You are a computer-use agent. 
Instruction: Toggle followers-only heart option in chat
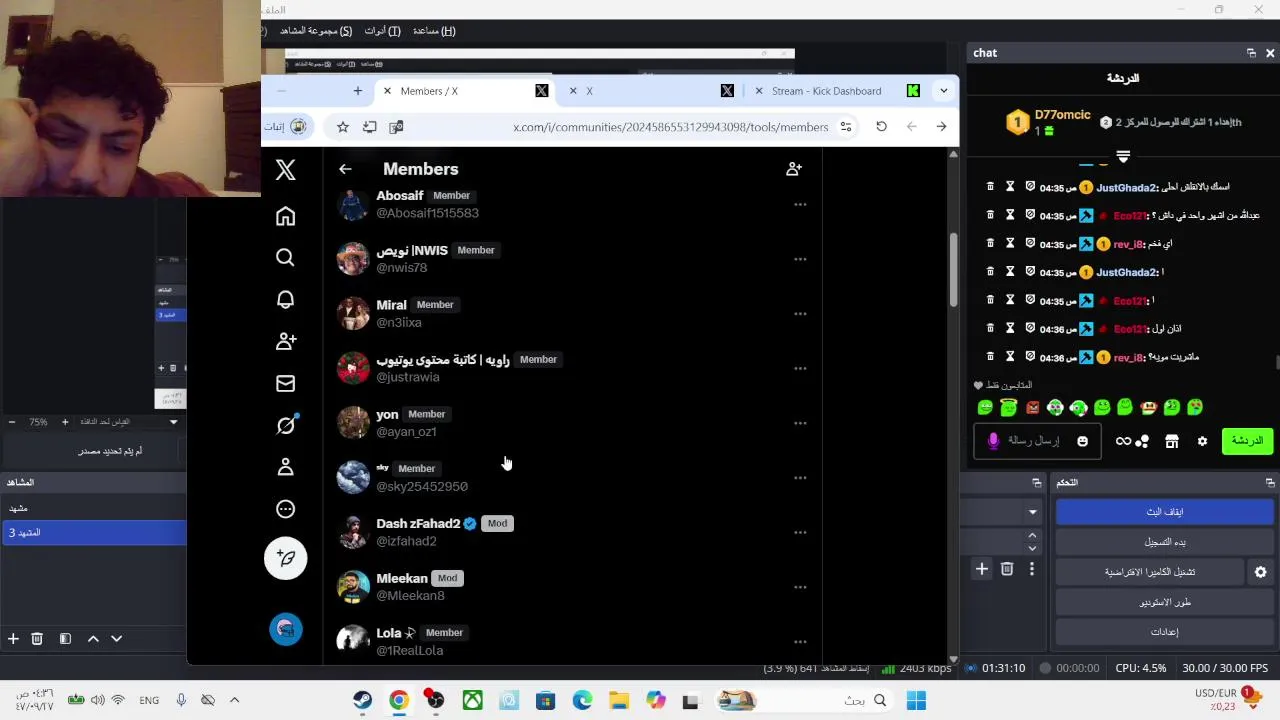tap(978, 385)
